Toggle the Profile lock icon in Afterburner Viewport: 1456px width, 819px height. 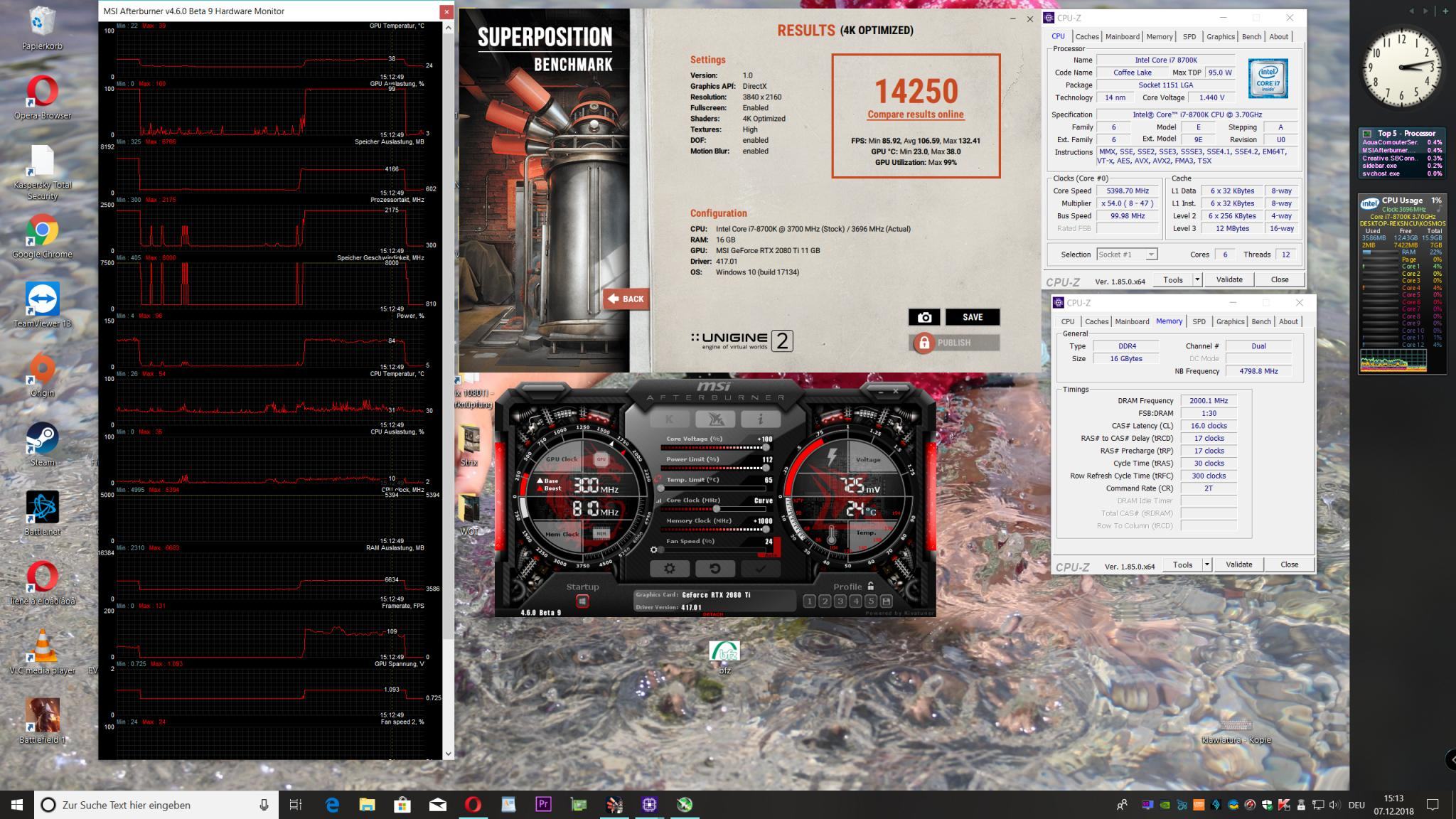(870, 587)
